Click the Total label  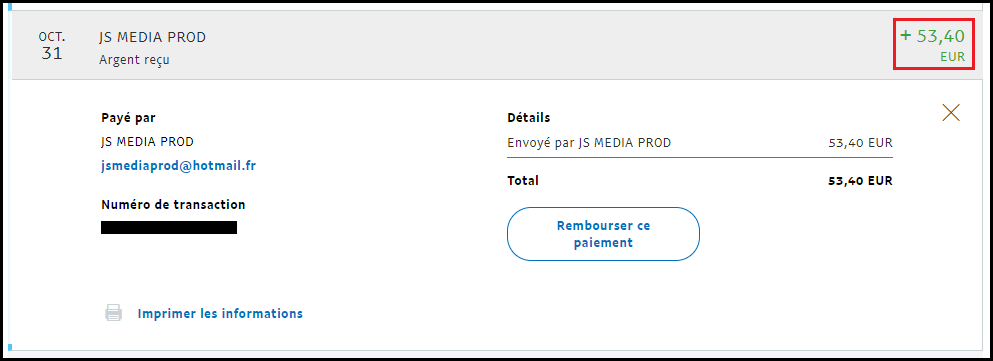tap(523, 181)
